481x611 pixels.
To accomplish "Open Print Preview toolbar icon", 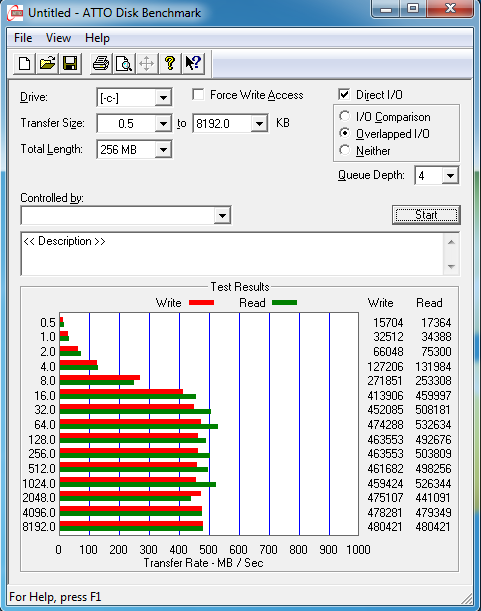I will pyautogui.click(x=124, y=63).
